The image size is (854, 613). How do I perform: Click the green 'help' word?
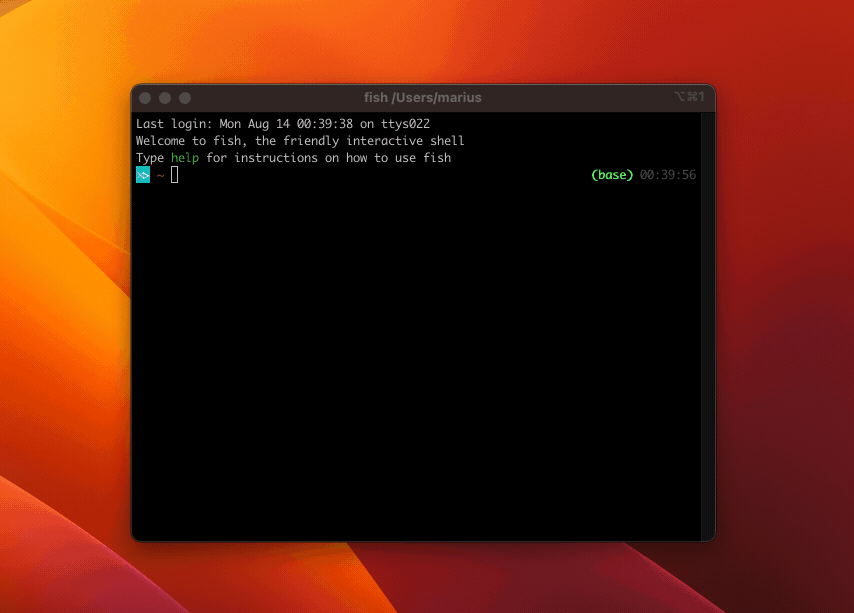[185, 158]
